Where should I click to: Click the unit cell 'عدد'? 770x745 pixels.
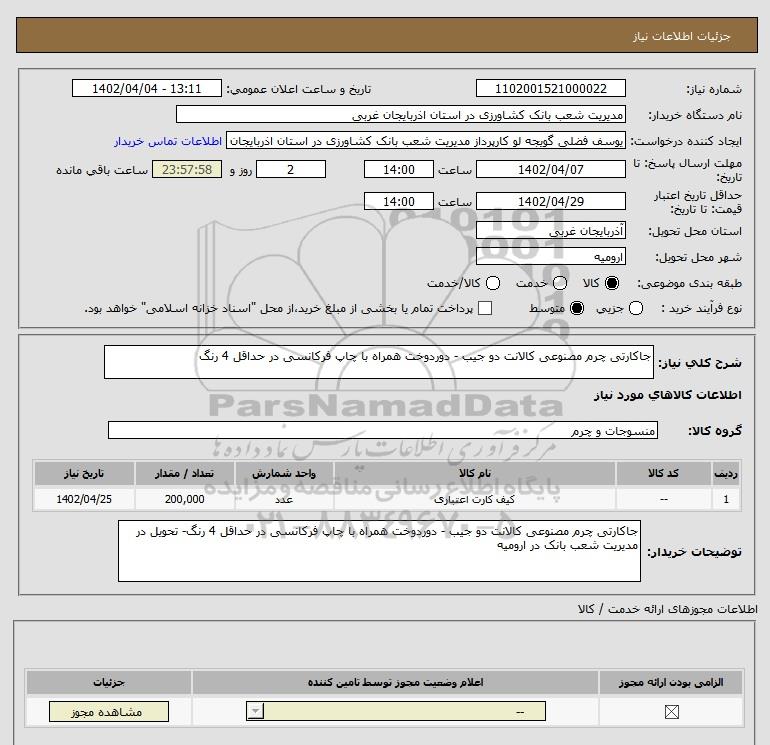coord(284,499)
